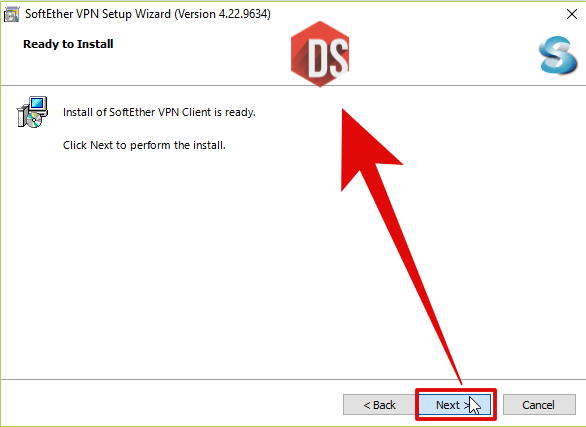Proceed with install via Next button
The image size is (586, 427).
tap(455, 405)
